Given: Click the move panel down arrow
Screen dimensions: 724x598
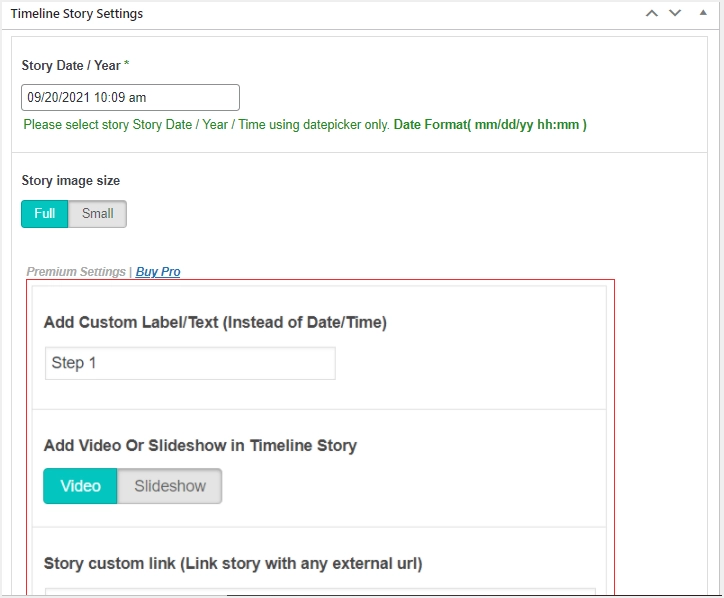Looking at the screenshot, I should (675, 13).
